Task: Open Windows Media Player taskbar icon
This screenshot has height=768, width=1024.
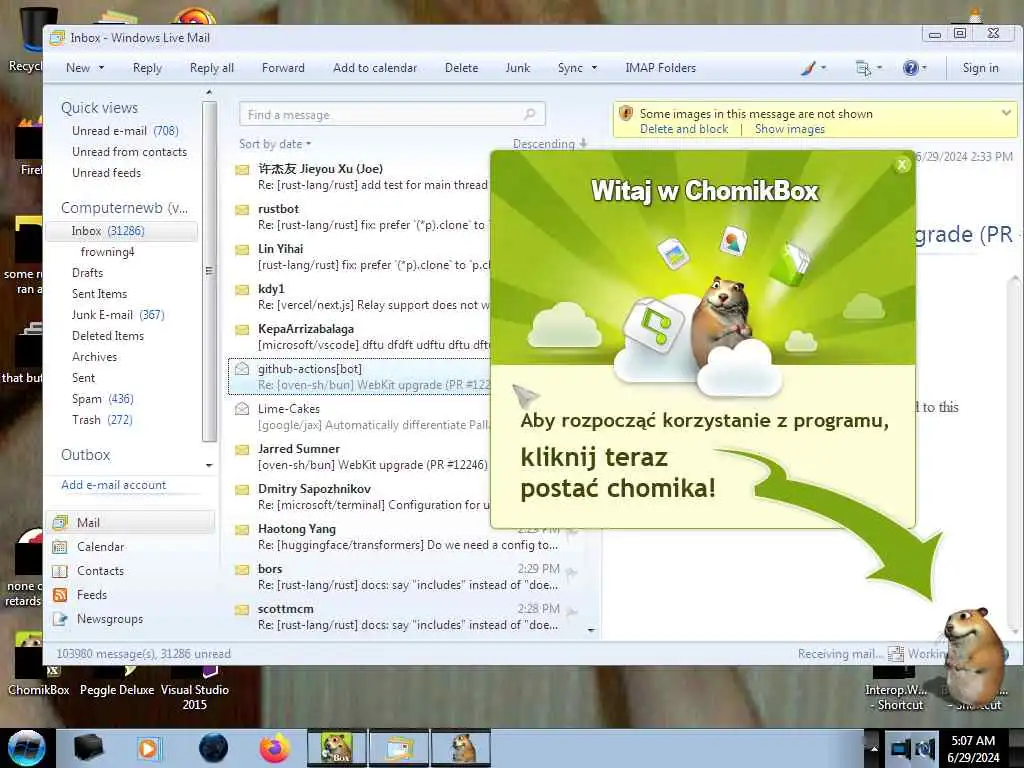Action: pos(148,748)
